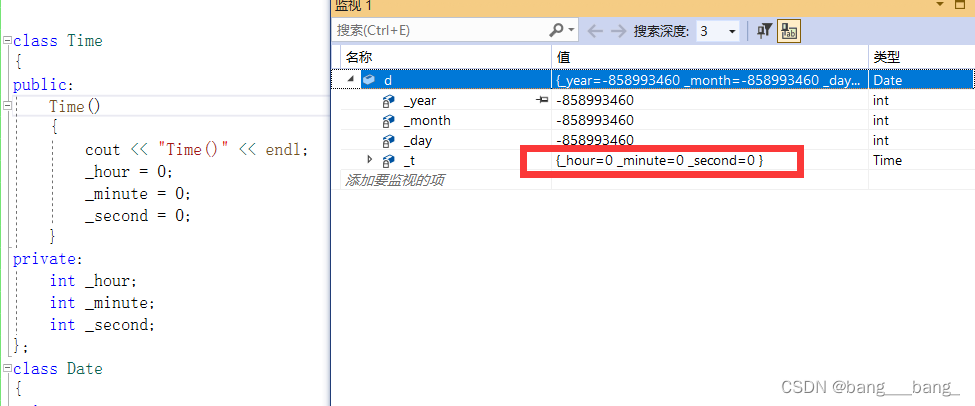Select the _day row name
The image size is (975, 406).
click(417, 141)
